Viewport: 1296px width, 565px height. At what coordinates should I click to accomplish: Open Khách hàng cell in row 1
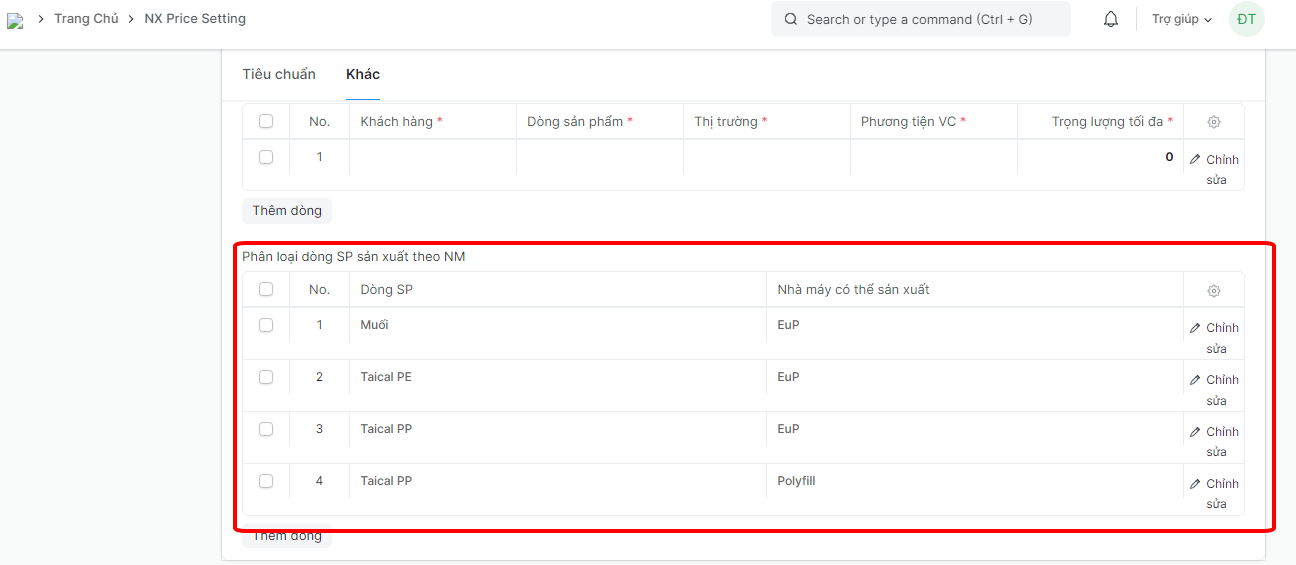[432, 158]
